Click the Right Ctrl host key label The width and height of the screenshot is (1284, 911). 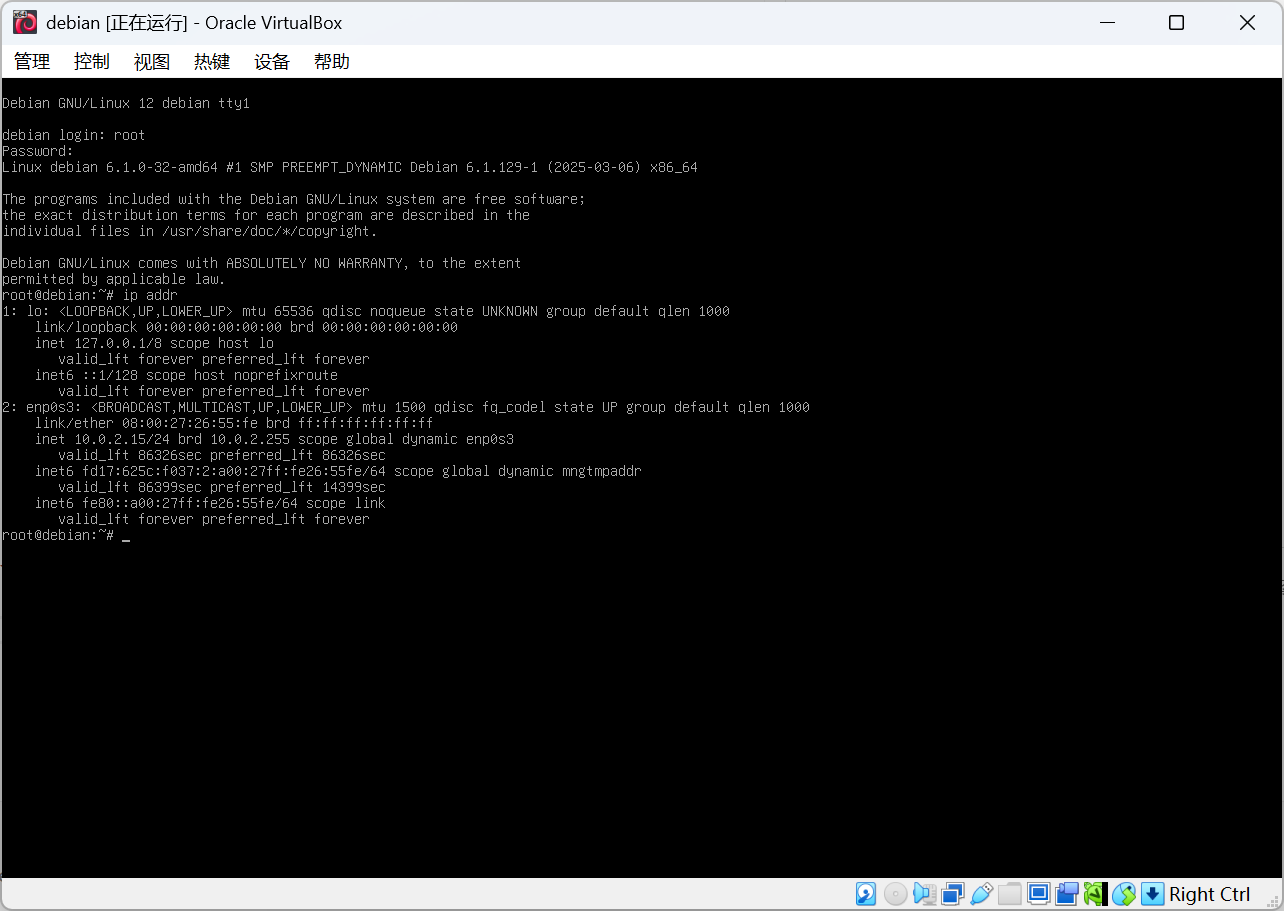pos(1210,894)
